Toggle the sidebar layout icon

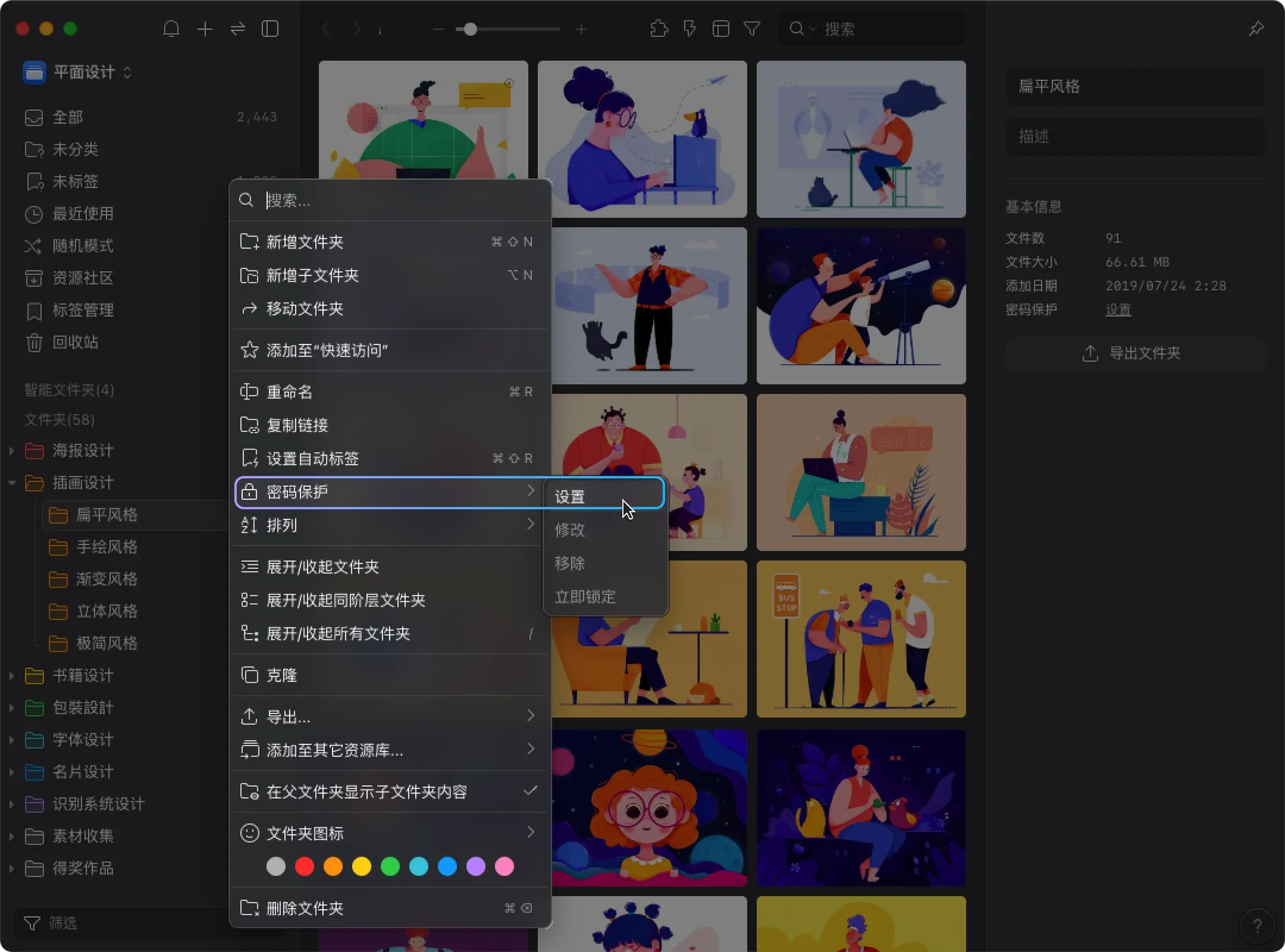270,29
